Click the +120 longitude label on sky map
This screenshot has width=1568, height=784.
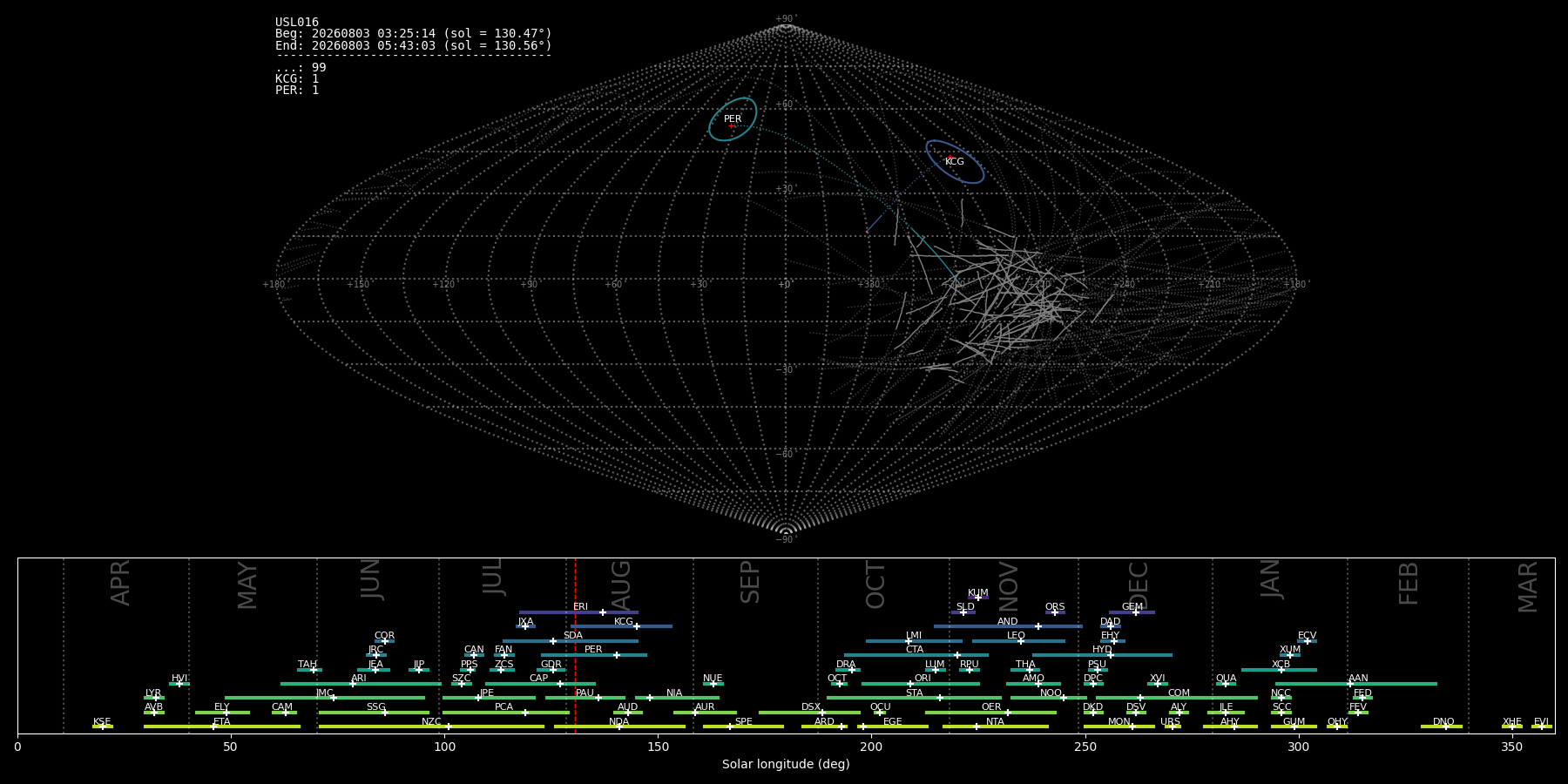click(x=443, y=285)
